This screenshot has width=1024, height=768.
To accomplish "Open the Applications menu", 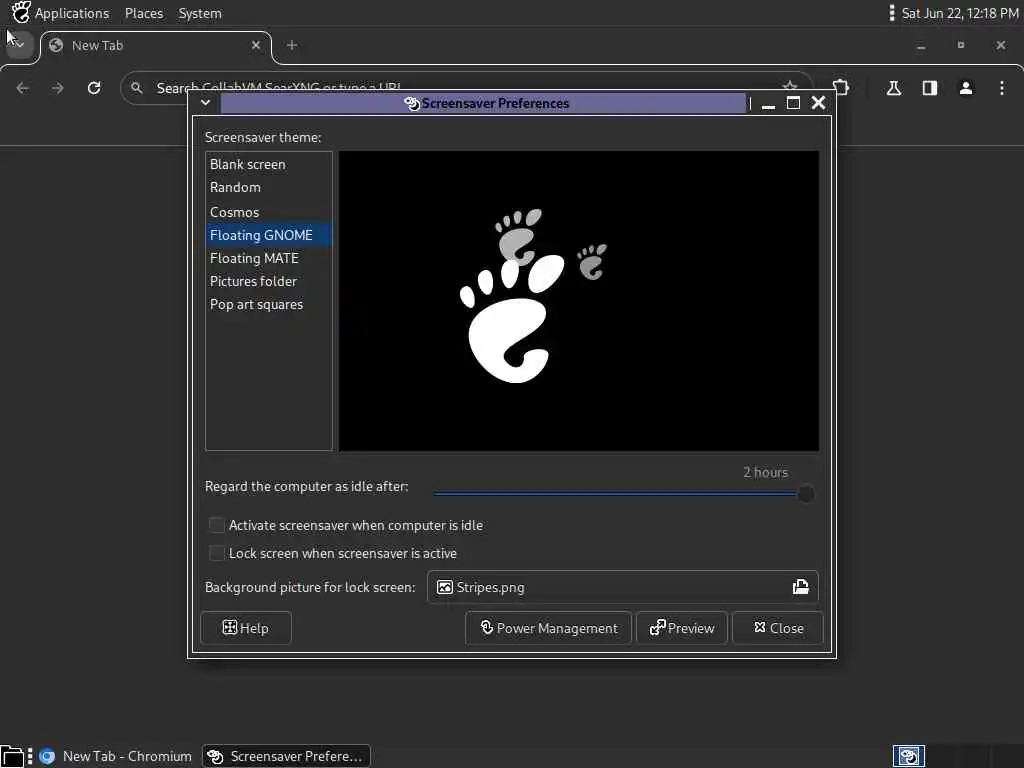I will tap(72, 13).
